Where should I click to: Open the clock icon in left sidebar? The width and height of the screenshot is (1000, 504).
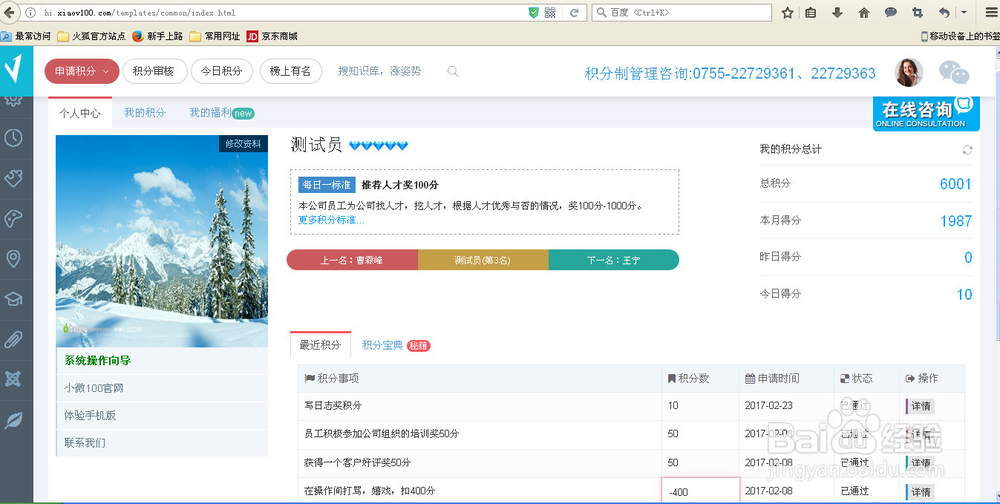click(13, 138)
